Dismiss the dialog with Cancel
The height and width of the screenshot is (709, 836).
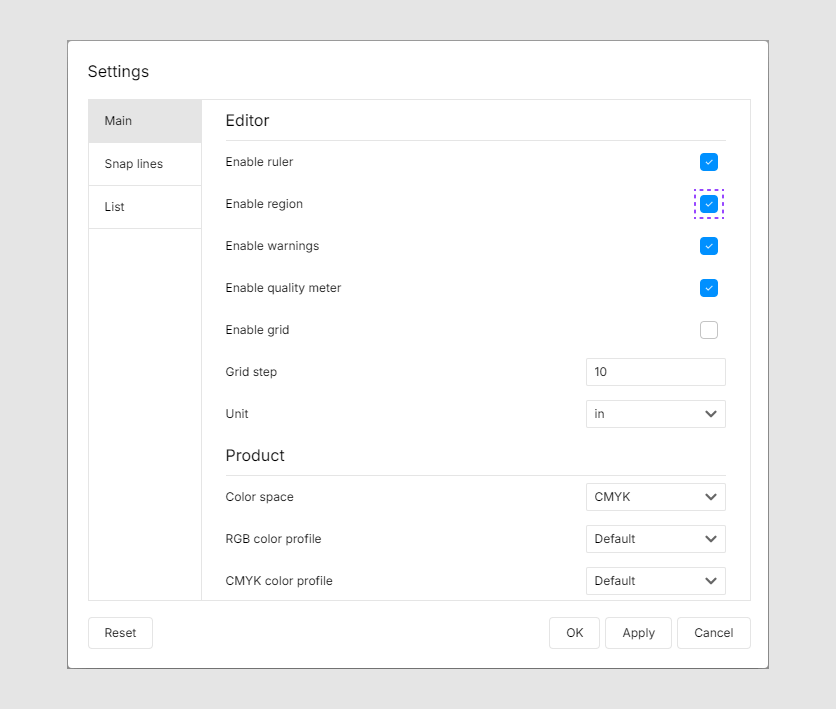tap(713, 633)
